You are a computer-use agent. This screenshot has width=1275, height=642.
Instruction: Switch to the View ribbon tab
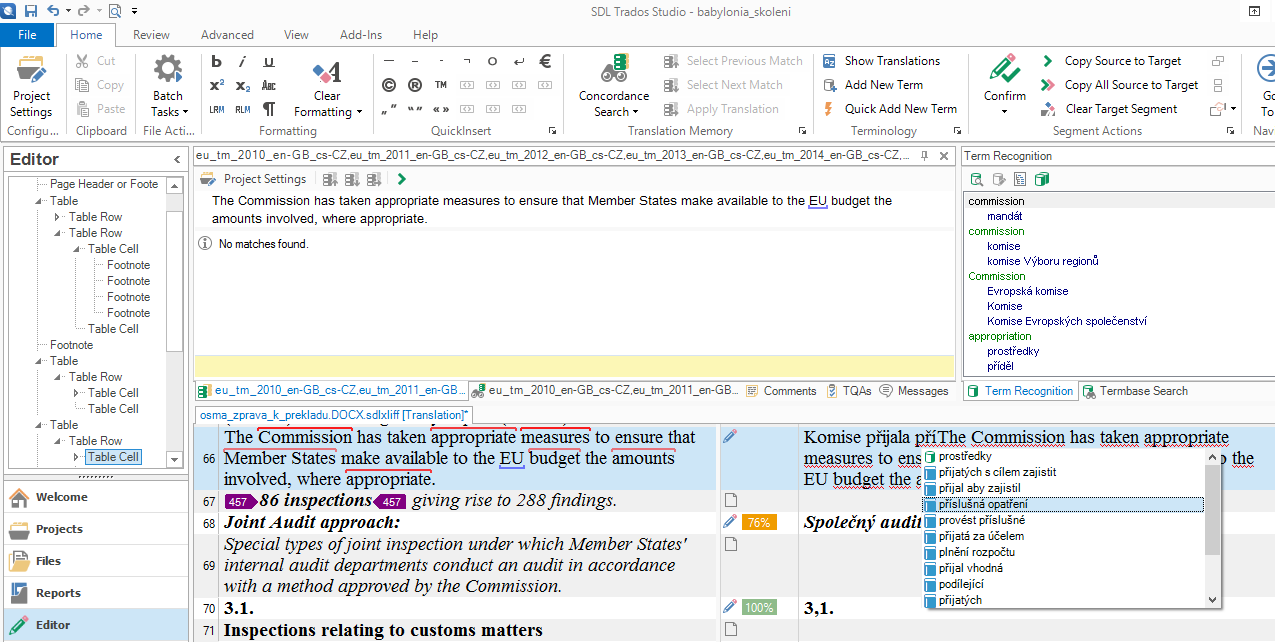296,34
